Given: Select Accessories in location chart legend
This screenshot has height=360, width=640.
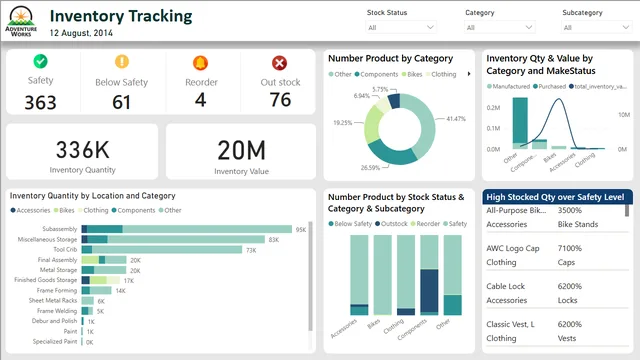Looking at the screenshot, I should 30,210.
